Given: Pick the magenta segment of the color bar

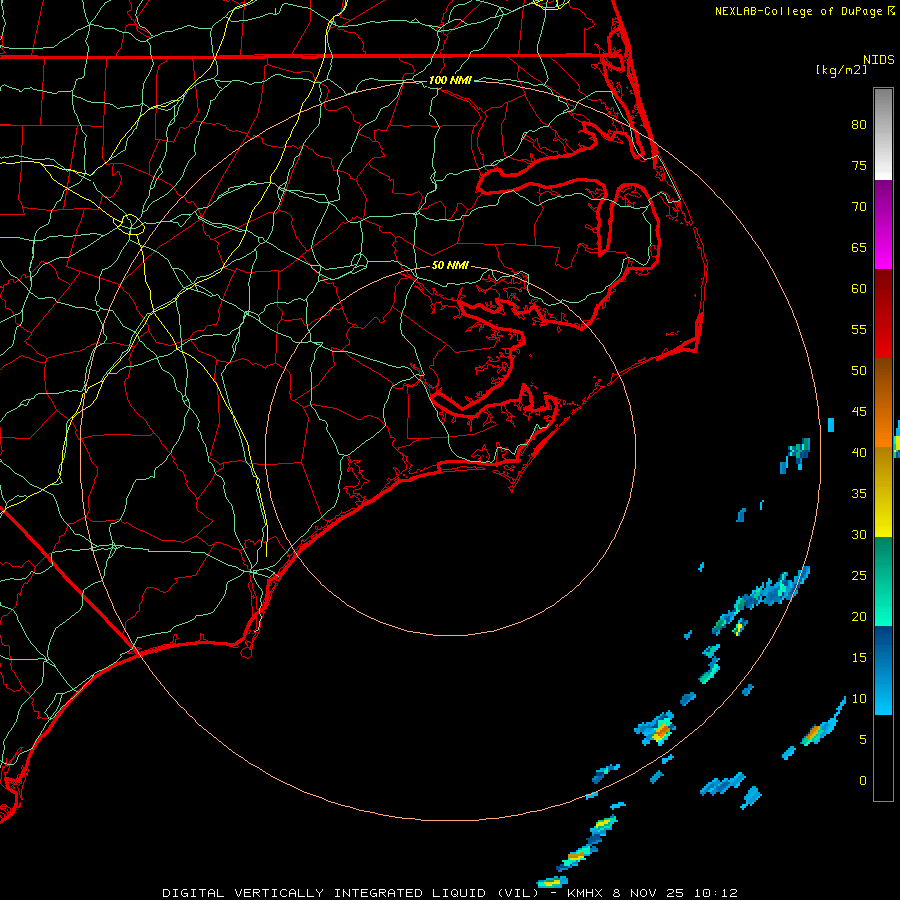Looking at the screenshot, I should click(883, 225).
